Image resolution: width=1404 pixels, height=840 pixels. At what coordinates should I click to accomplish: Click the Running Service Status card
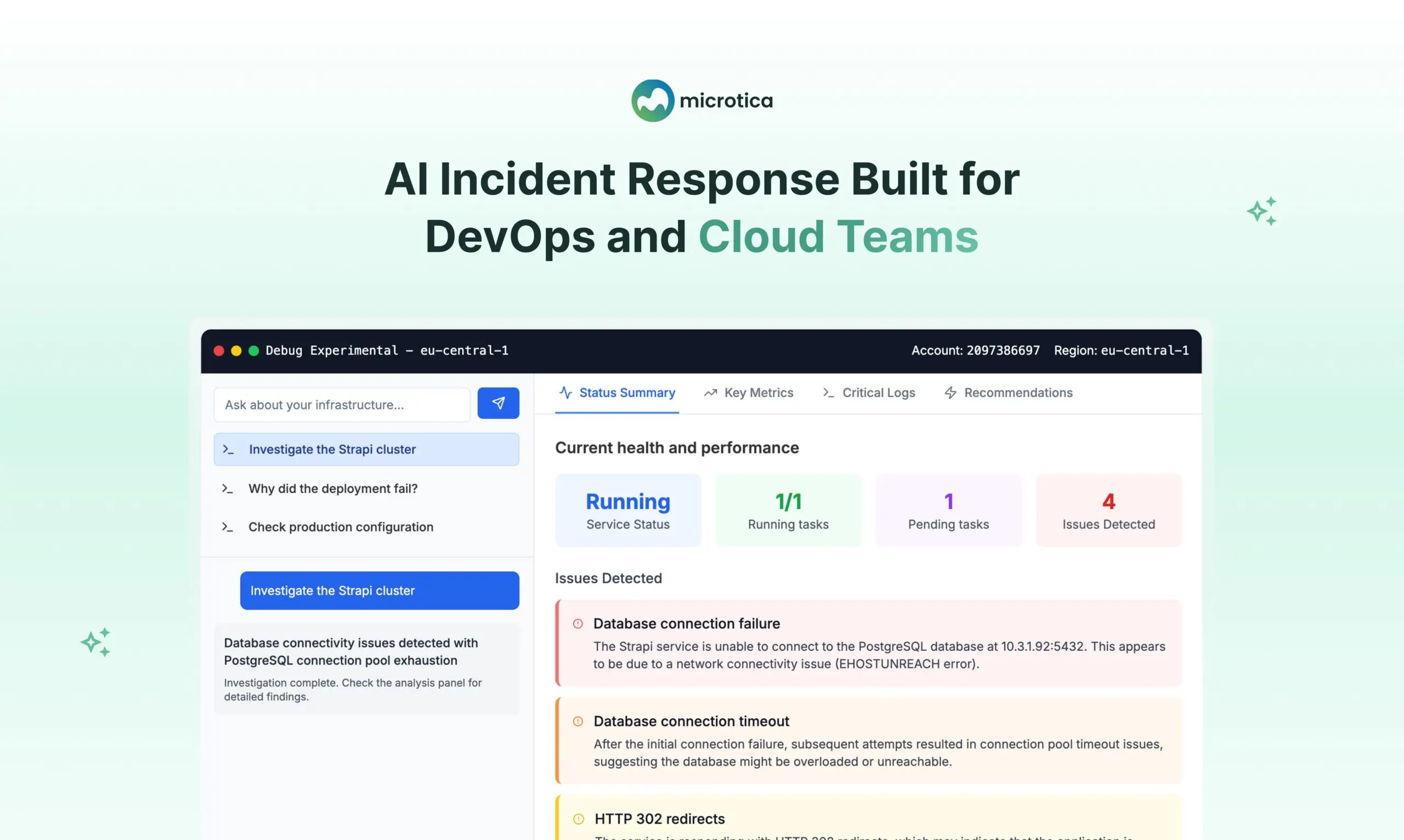pyautogui.click(x=628, y=509)
